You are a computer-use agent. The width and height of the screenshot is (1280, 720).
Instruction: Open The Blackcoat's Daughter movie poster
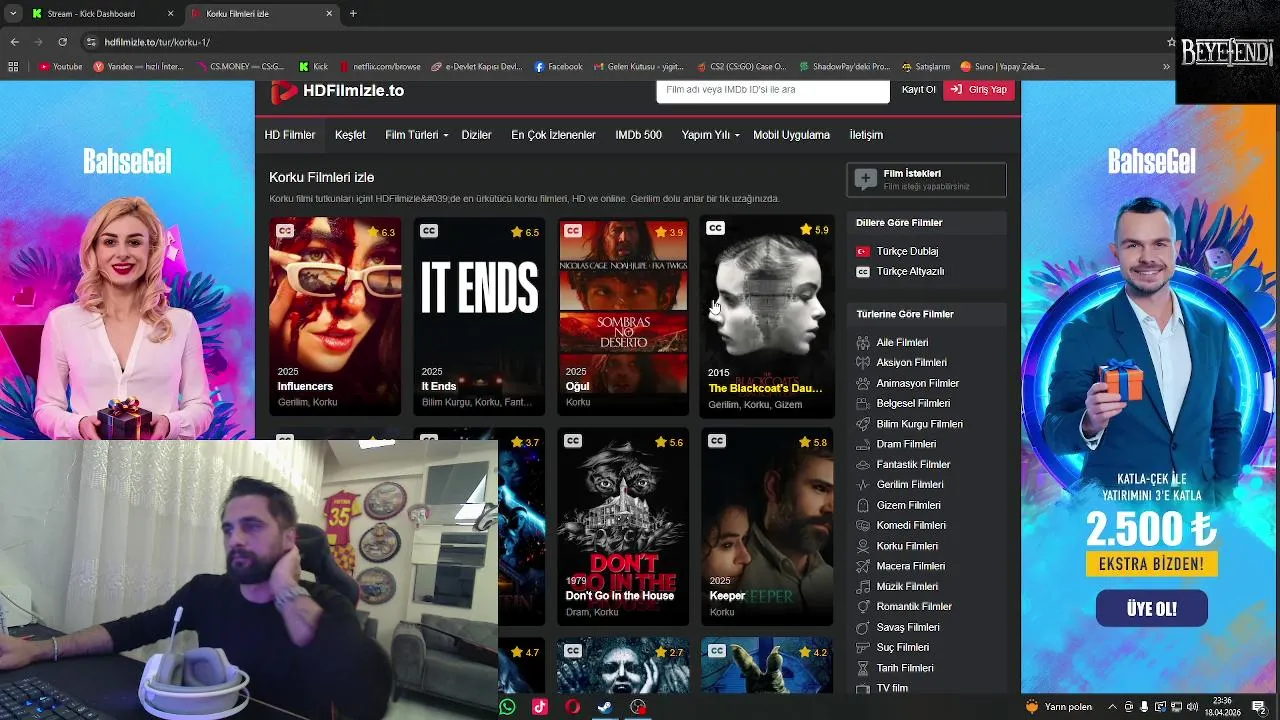pos(767,316)
